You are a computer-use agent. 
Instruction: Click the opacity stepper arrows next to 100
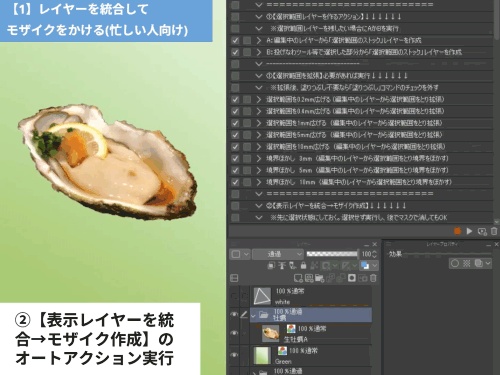pyautogui.click(x=374, y=254)
